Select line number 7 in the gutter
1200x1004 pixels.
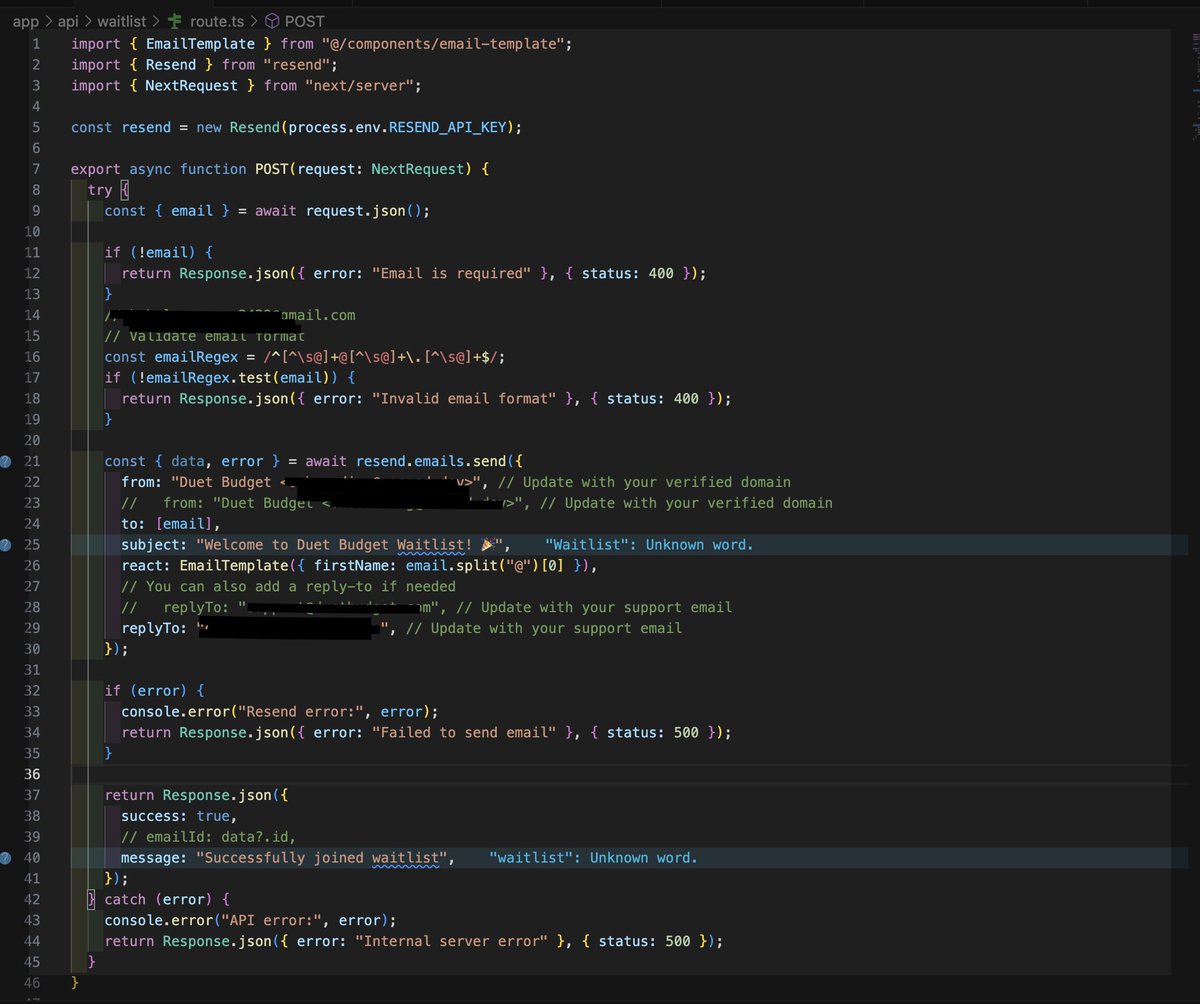click(36, 169)
